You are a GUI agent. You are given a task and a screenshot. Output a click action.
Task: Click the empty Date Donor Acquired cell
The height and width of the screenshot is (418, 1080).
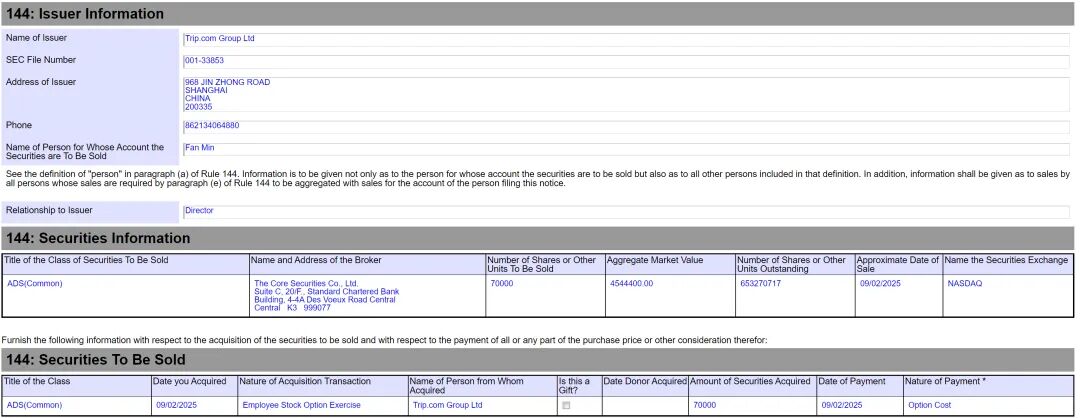645,406
